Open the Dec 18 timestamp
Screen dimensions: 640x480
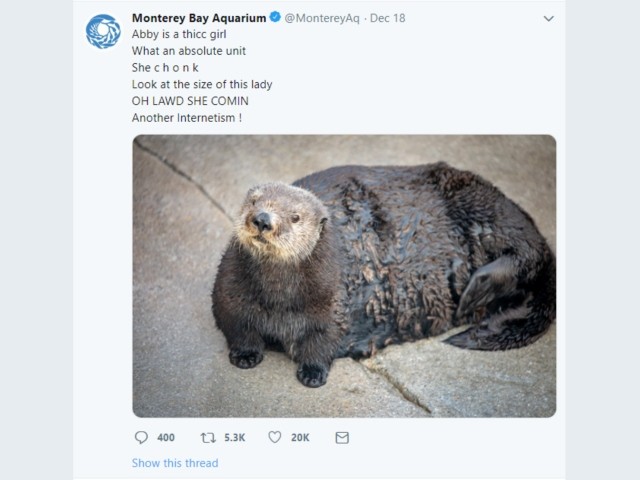(x=387, y=18)
